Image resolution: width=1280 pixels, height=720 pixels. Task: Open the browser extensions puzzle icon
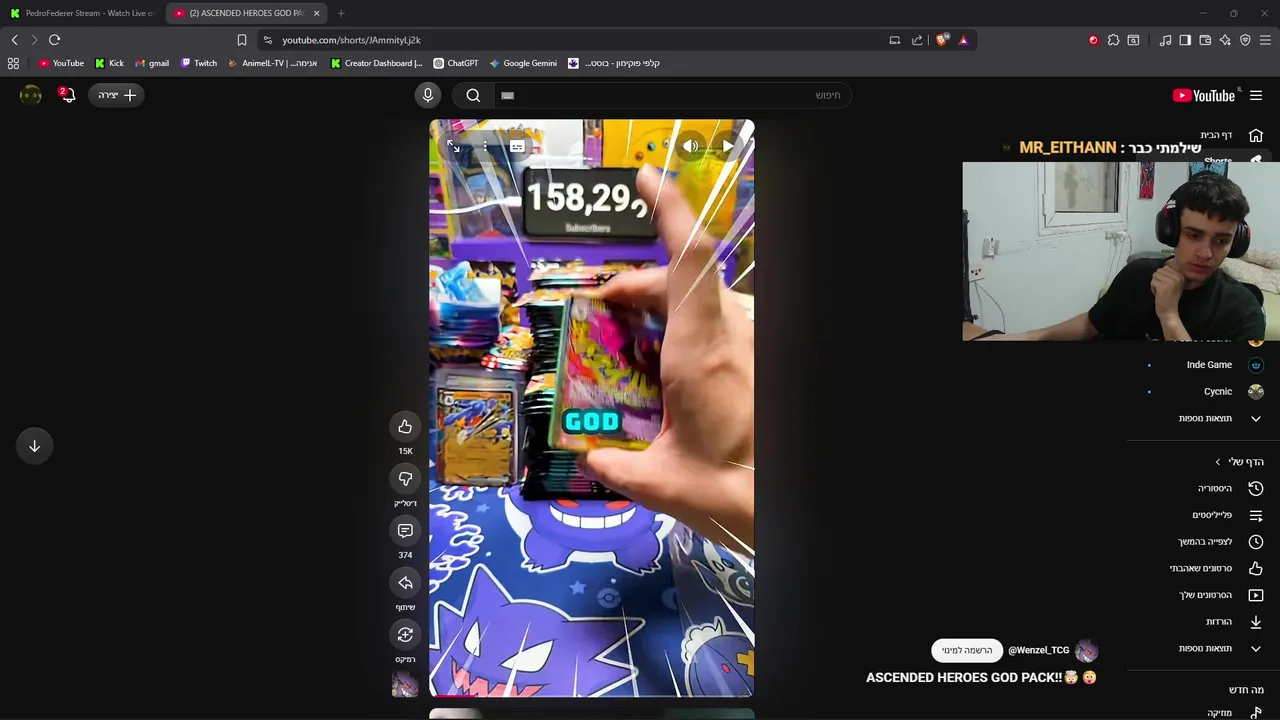click(1113, 40)
